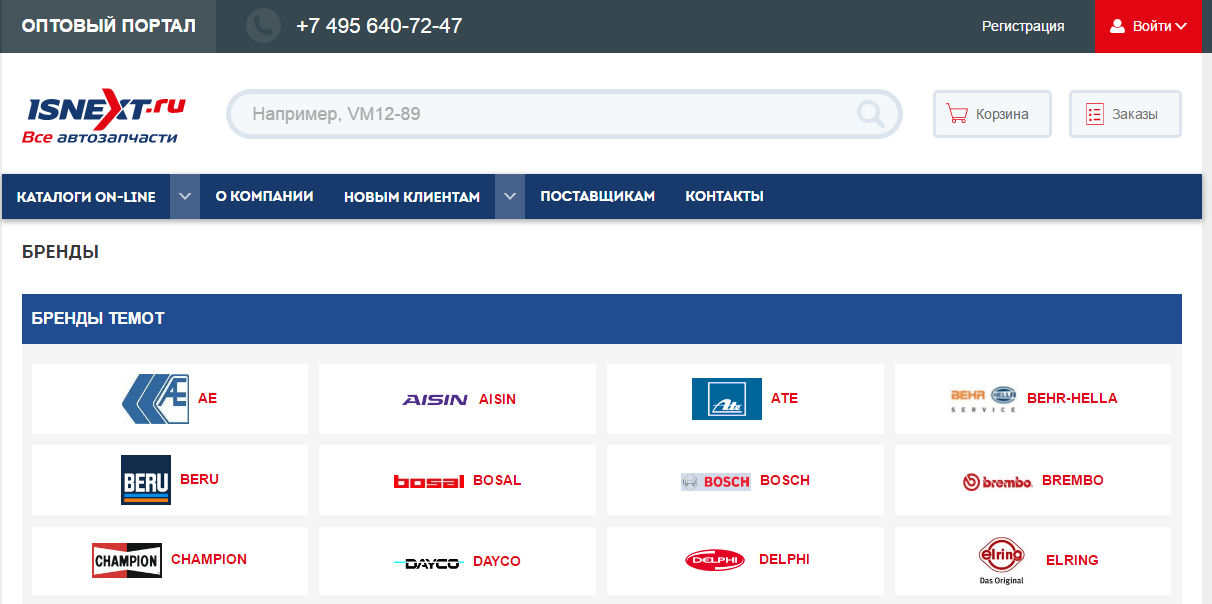The width and height of the screenshot is (1212, 604).
Task: Open the BREMBO brand text link
Action: coord(1073,480)
